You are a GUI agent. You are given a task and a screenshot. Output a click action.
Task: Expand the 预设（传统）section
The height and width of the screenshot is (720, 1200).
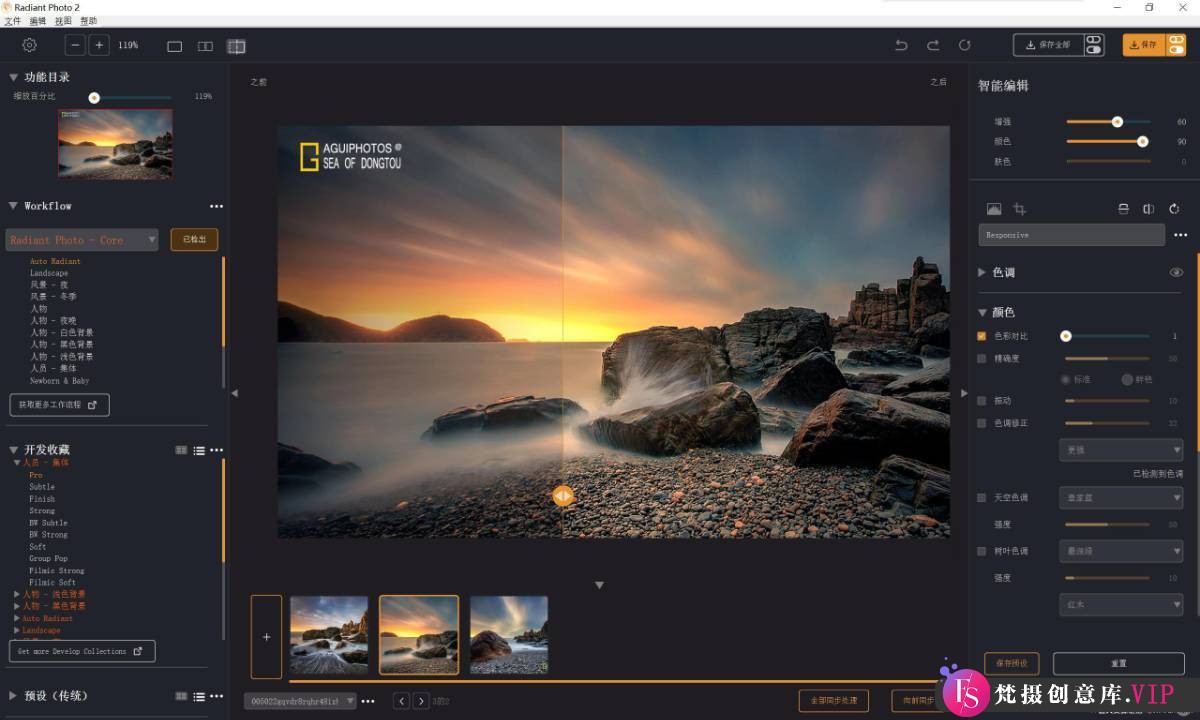(x=14, y=696)
